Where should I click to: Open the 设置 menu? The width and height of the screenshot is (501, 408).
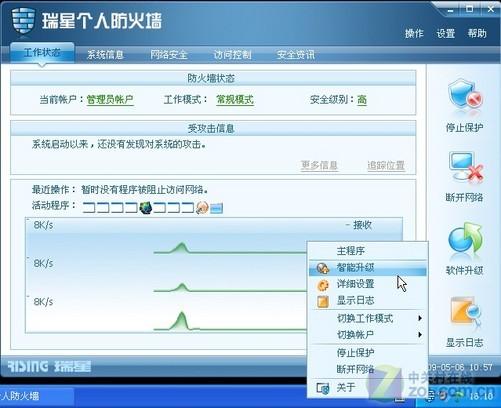click(x=446, y=33)
